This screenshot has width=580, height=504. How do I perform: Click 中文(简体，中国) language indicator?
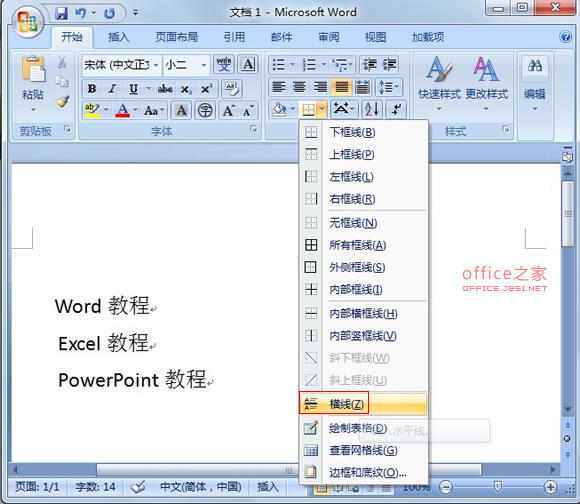200,487
